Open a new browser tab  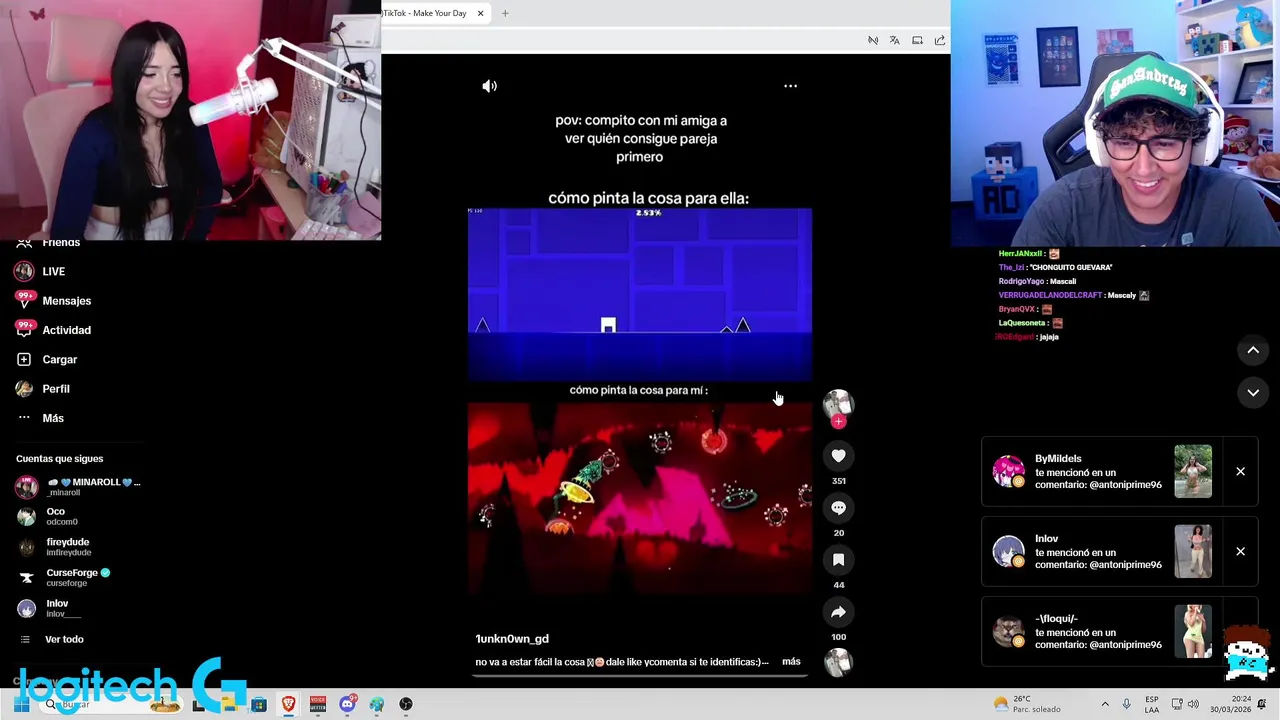[505, 13]
